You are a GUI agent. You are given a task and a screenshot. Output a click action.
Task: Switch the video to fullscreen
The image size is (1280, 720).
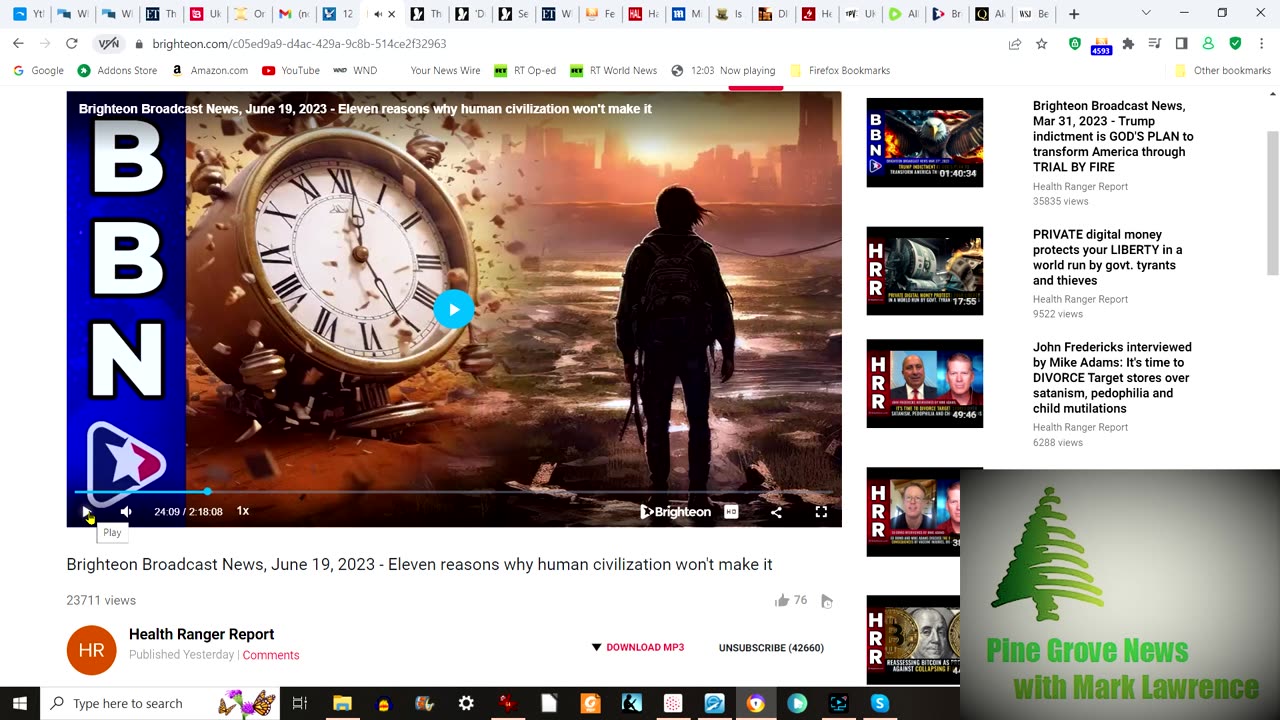pos(821,512)
